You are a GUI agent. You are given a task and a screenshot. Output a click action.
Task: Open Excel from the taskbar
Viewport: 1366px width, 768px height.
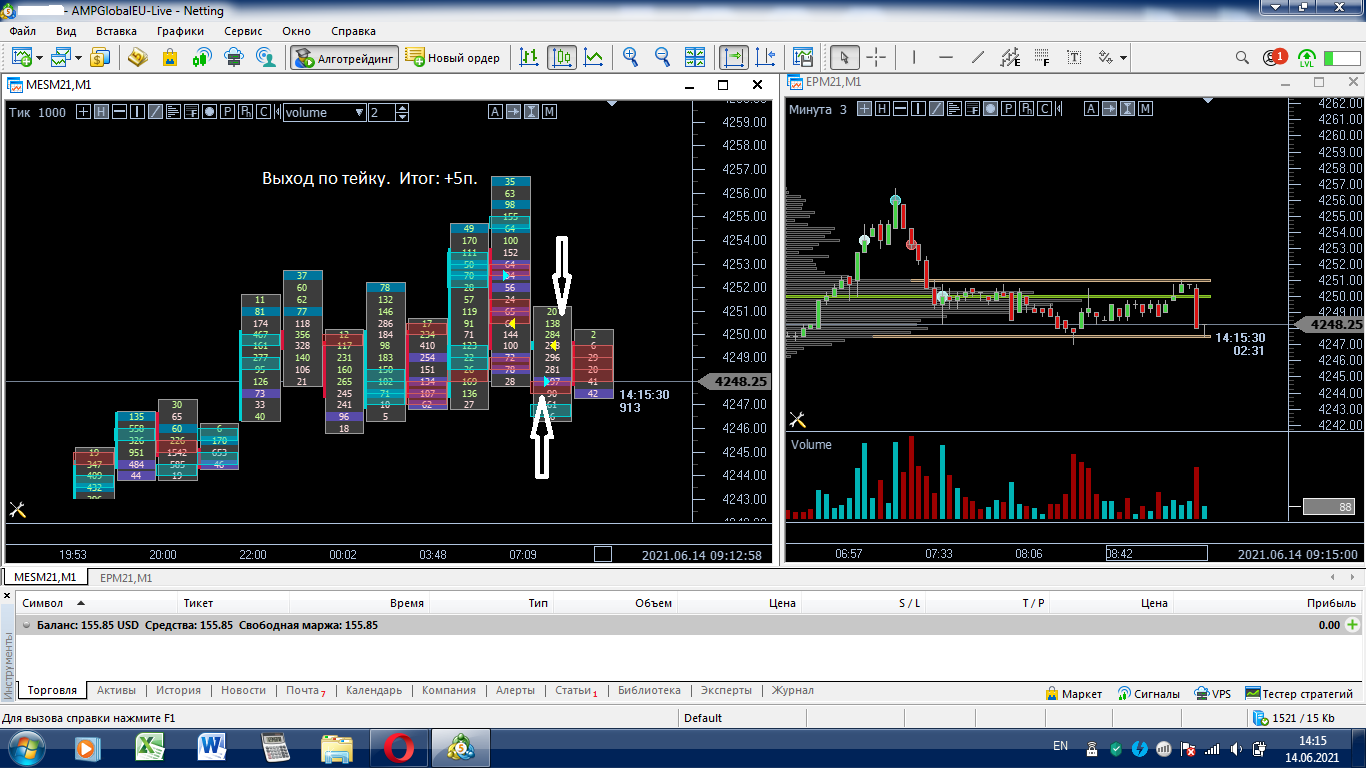(151, 748)
